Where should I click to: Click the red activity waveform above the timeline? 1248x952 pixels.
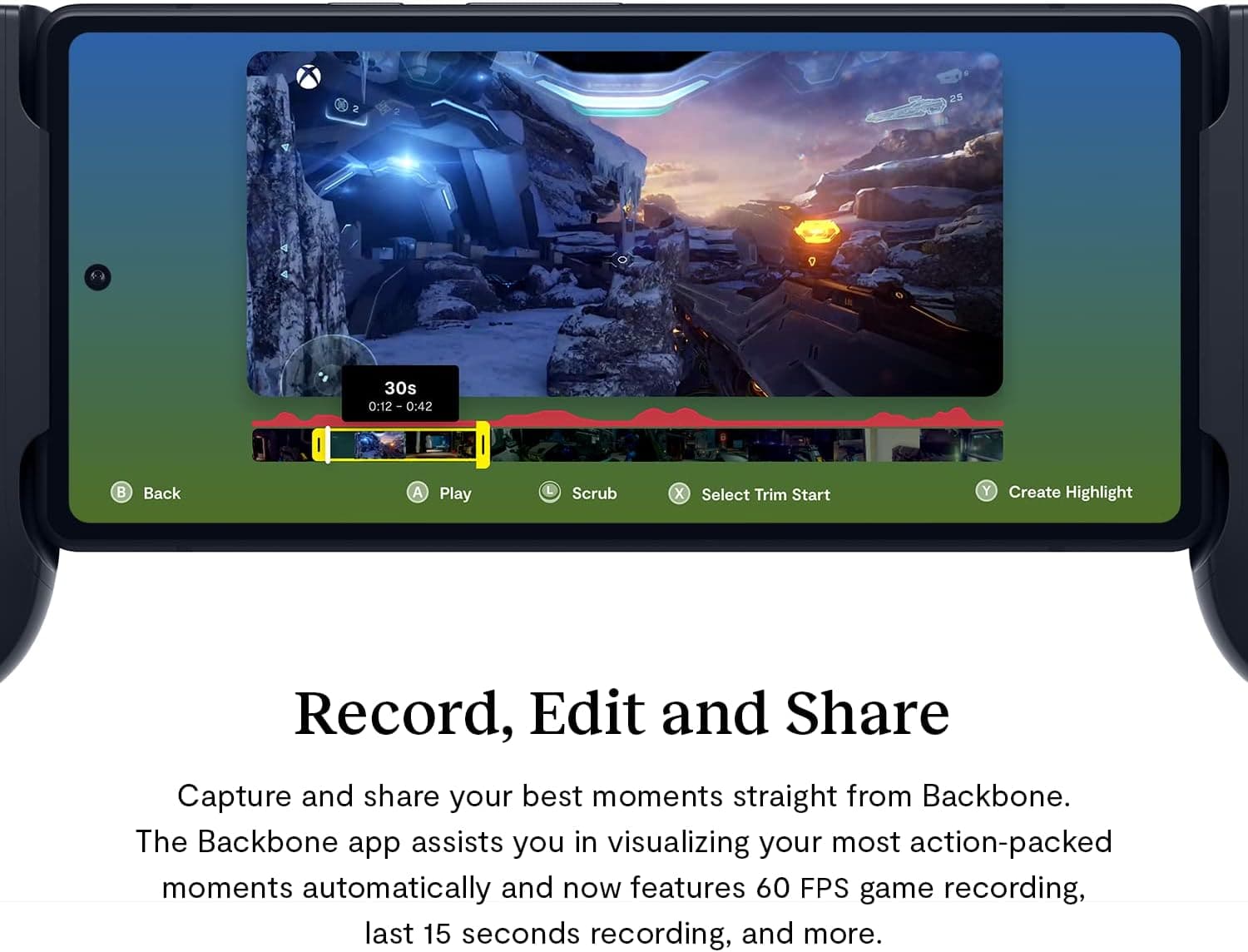(627, 418)
